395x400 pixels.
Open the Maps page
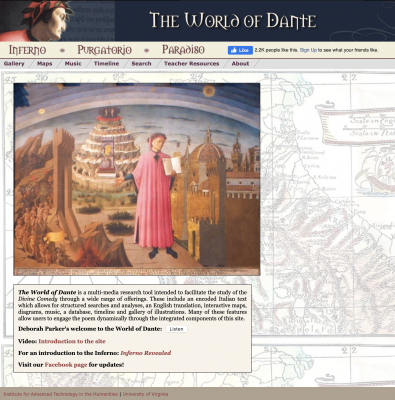[x=44, y=63]
